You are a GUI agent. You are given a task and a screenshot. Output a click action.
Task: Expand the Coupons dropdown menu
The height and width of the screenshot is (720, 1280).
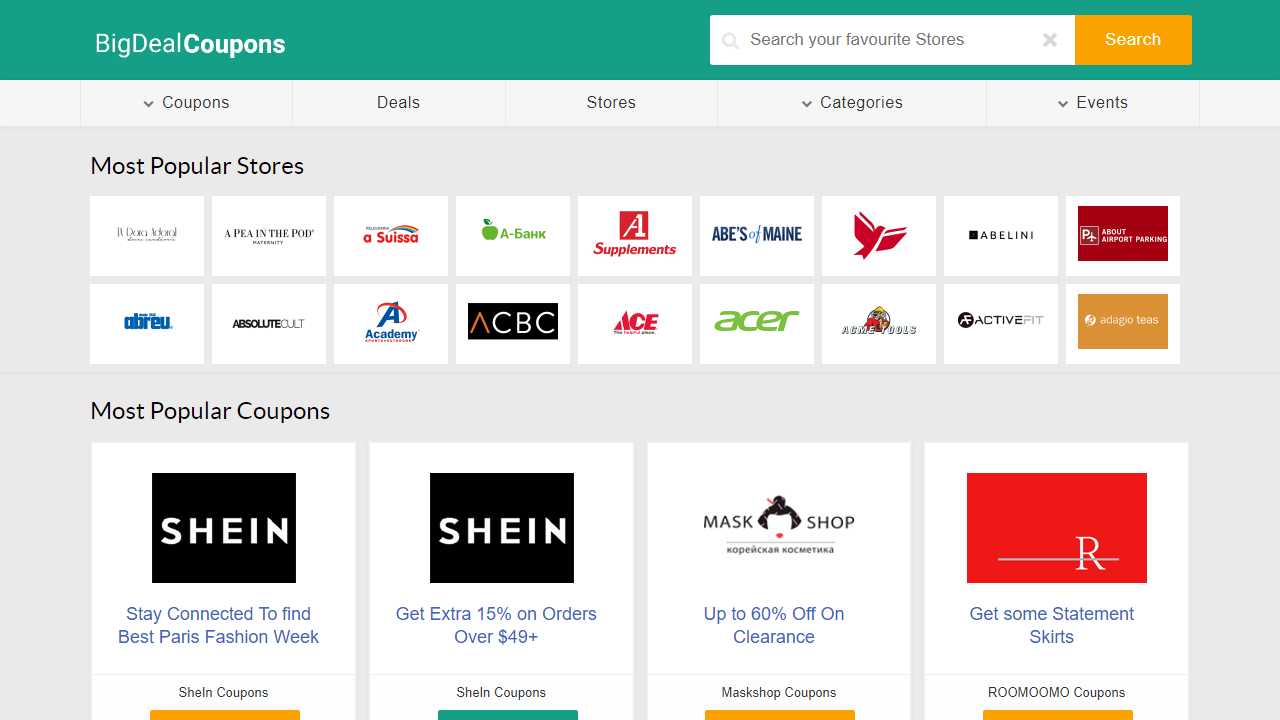click(186, 103)
